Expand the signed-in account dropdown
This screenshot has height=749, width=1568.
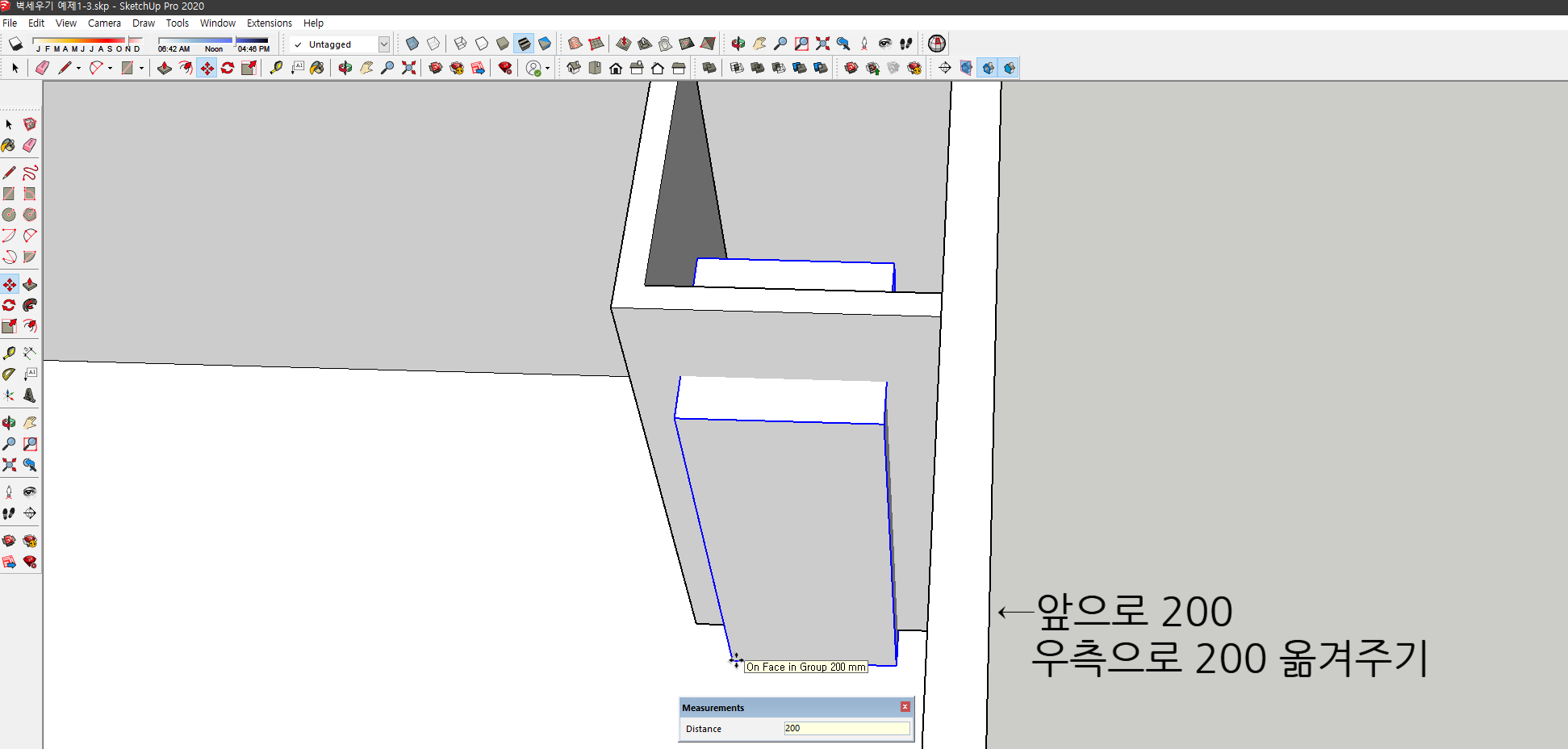[547, 69]
